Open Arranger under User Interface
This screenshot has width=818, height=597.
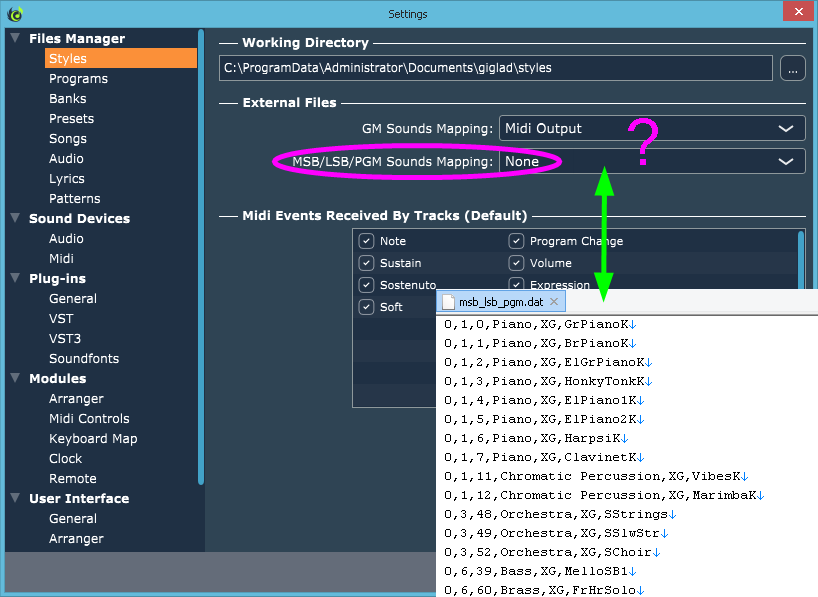point(76,539)
